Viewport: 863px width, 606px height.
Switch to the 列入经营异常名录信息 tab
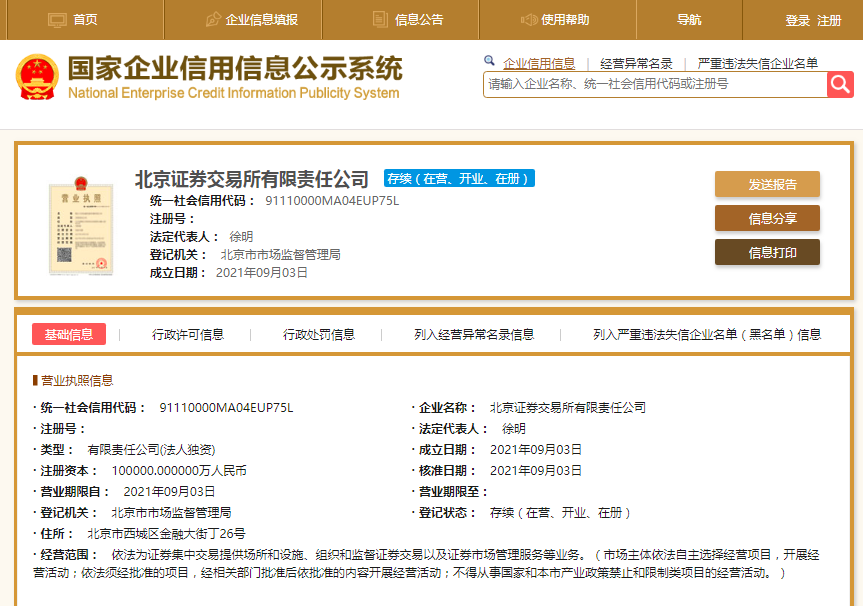[x=474, y=335]
